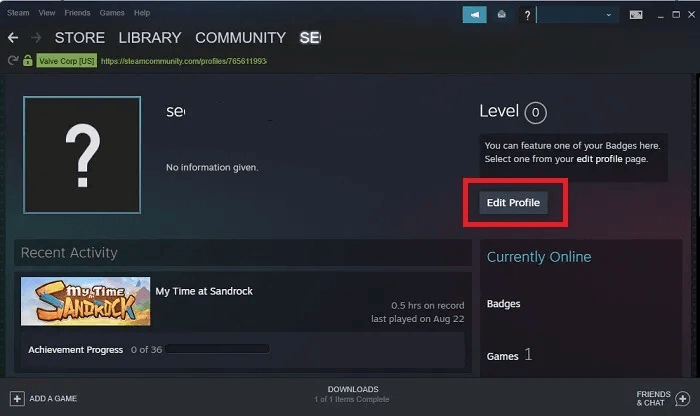This screenshot has width=700, height=416.
Task: Click the Currently Online status text
Action: [x=539, y=257]
